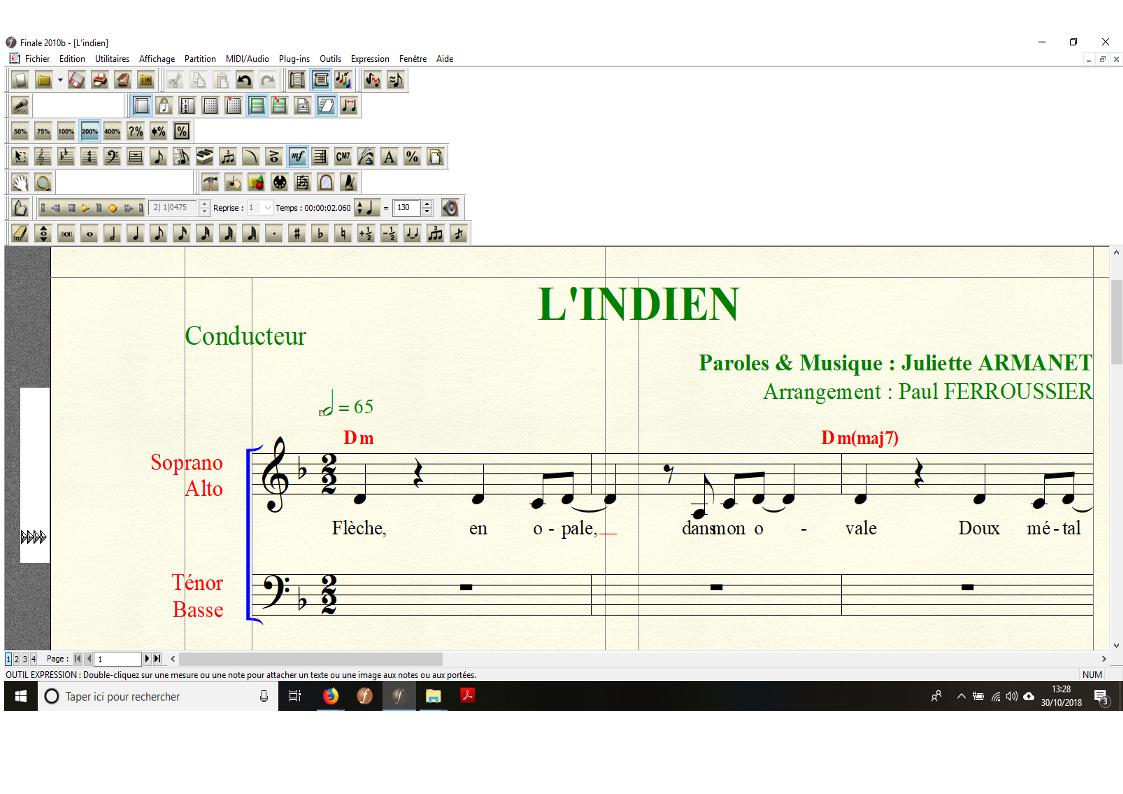Choose the Eraser in the note palette
The width and height of the screenshot is (1123, 794).
pos(19,233)
